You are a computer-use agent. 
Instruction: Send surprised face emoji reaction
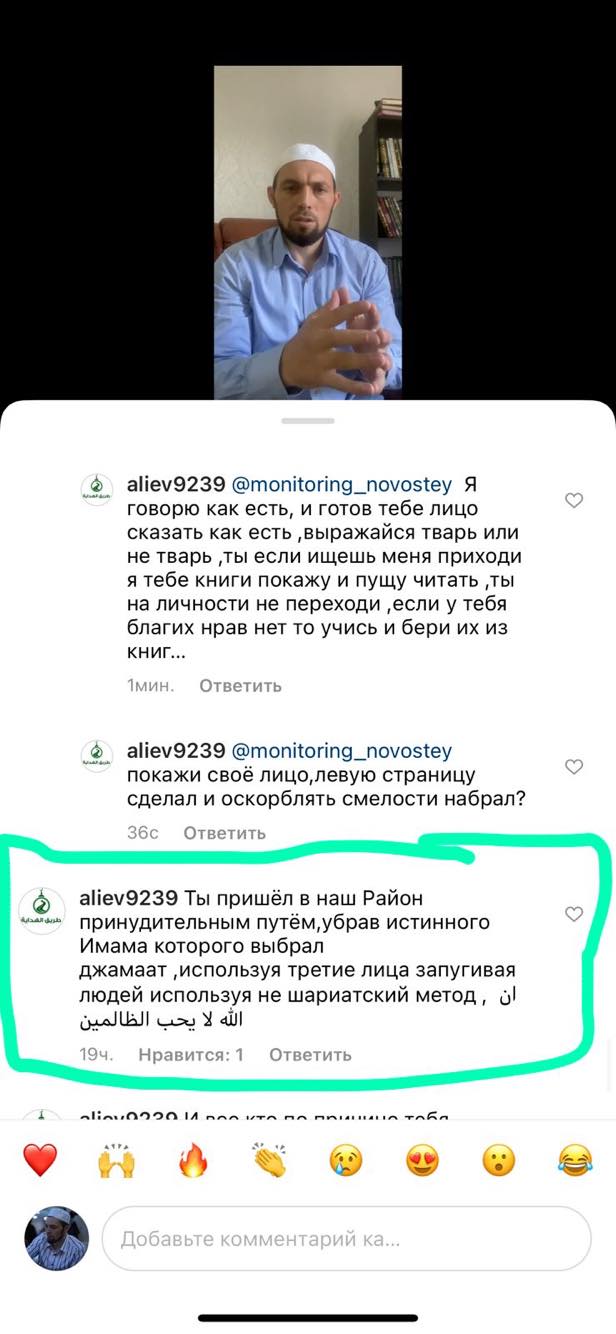(x=498, y=1160)
